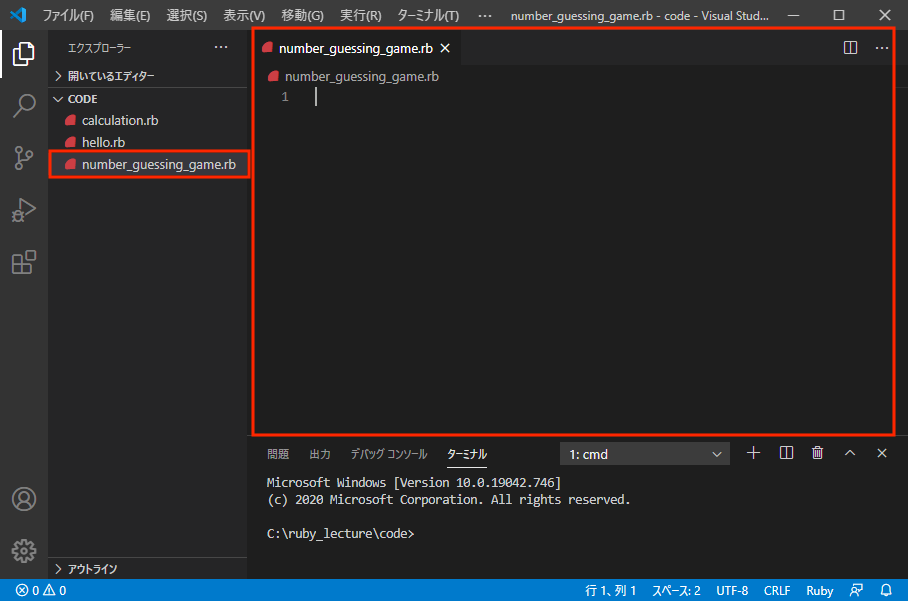Change line endings via CRLF
This screenshot has width=908, height=601.
click(x=777, y=590)
